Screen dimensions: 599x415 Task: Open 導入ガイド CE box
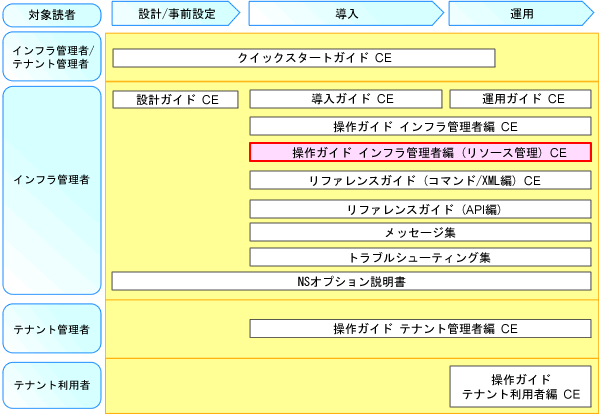[x=346, y=99]
